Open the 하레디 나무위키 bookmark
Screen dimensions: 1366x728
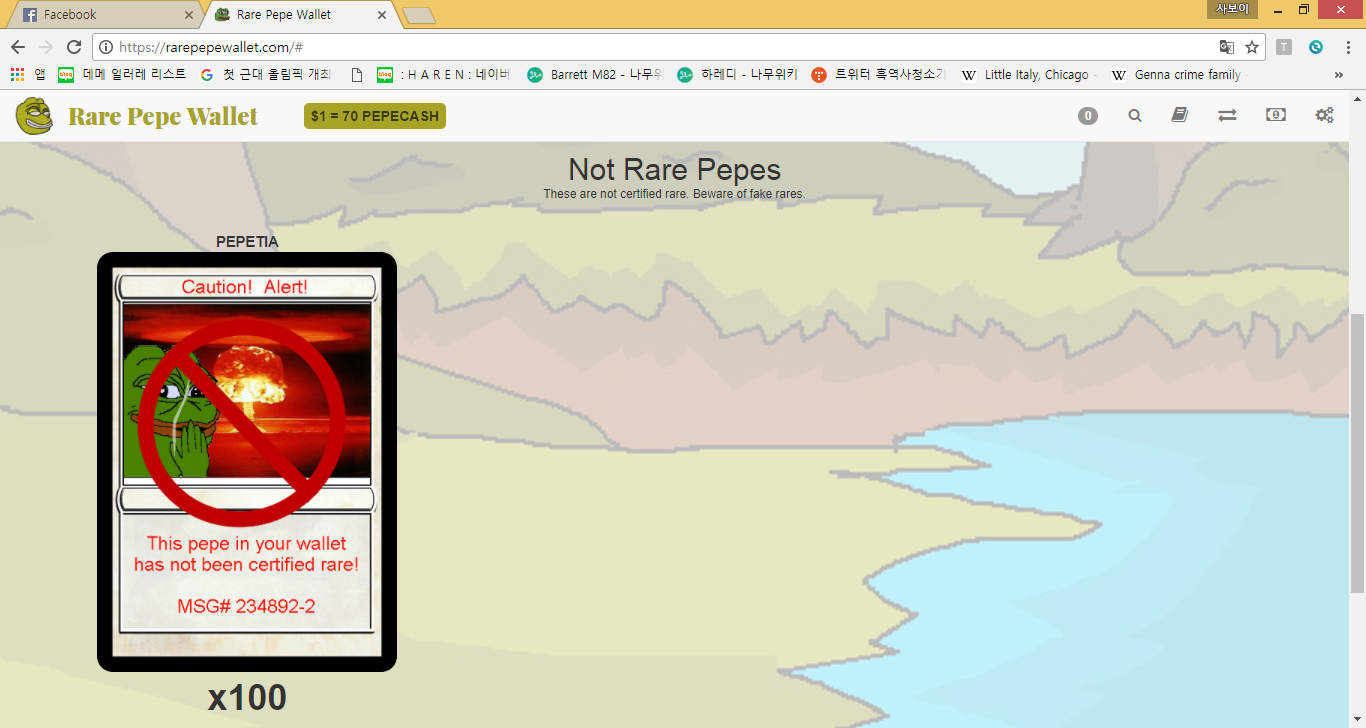[738, 75]
